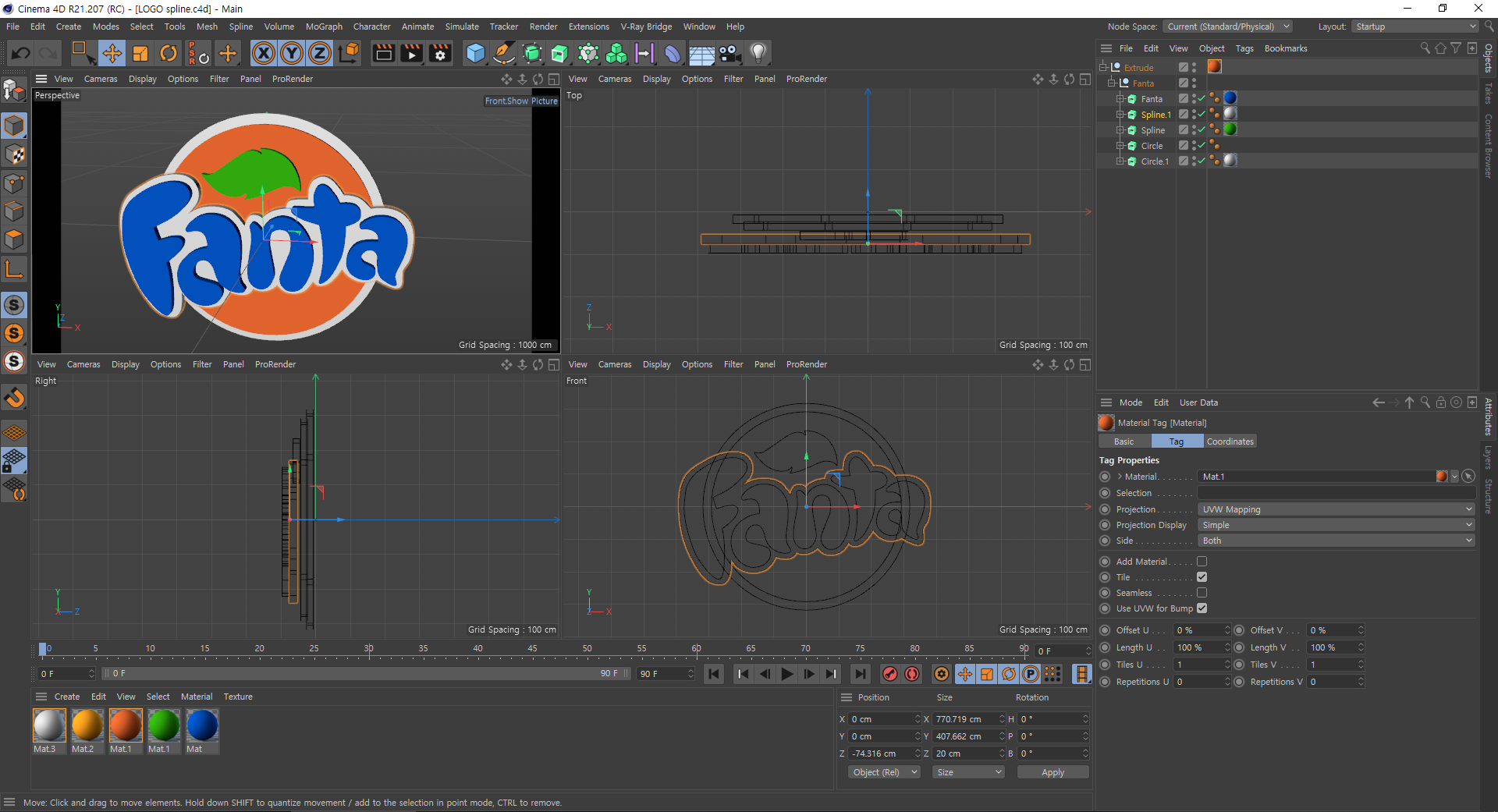Viewport: 1498px width, 812px height.
Task: Open Edit Render Settings icon
Action: pyautogui.click(x=441, y=53)
